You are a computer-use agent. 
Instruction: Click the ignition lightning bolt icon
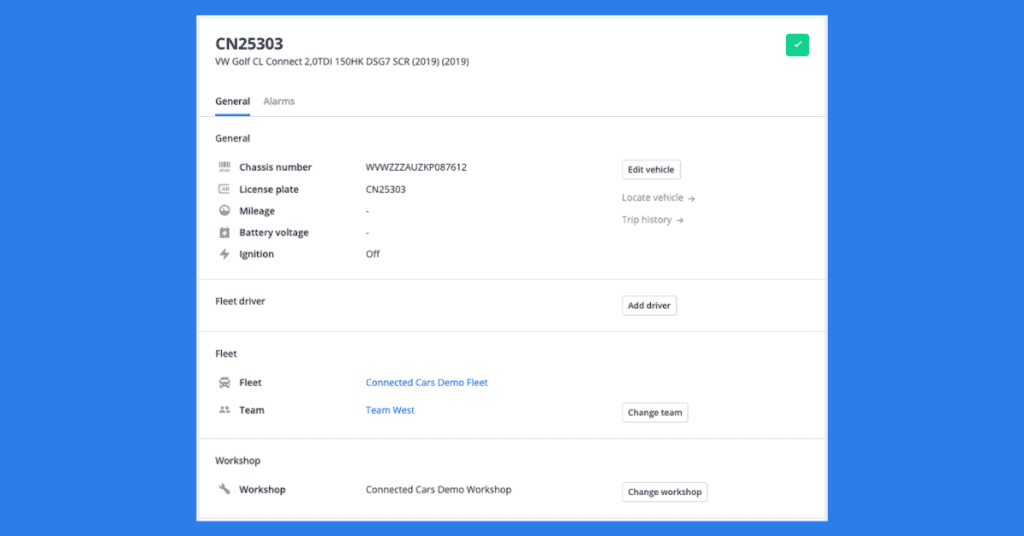225,254
